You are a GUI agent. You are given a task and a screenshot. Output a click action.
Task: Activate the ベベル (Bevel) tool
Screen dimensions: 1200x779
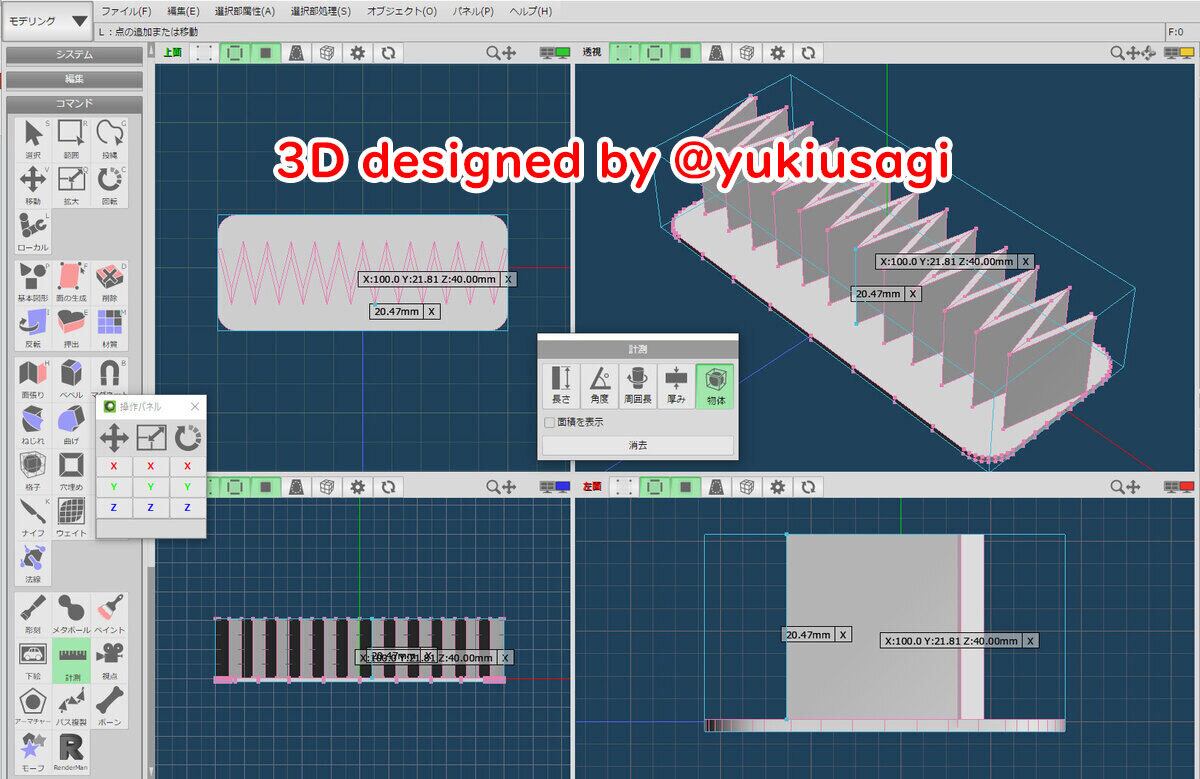(71, 379)
